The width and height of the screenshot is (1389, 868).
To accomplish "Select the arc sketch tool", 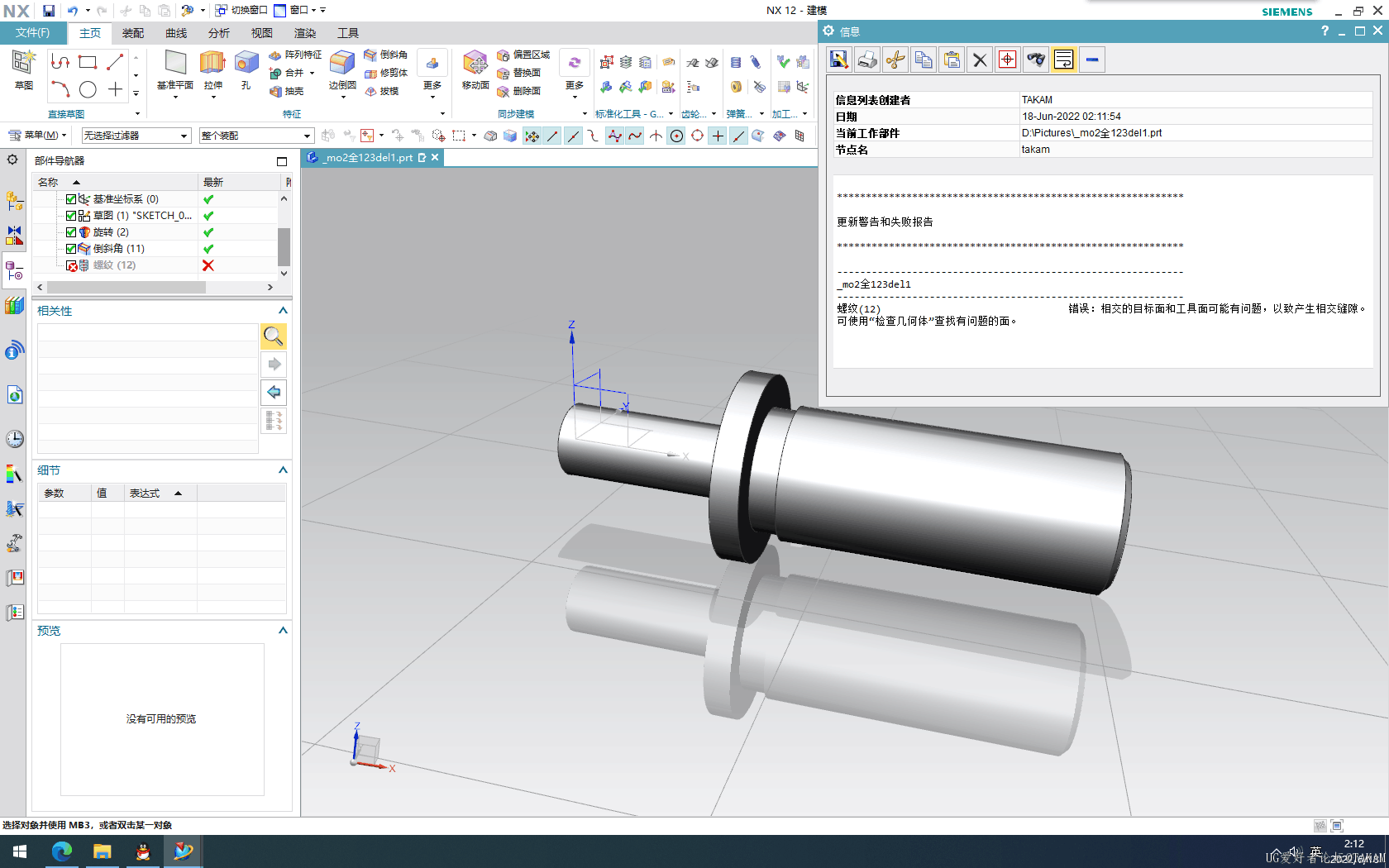I will click(60, 88).
